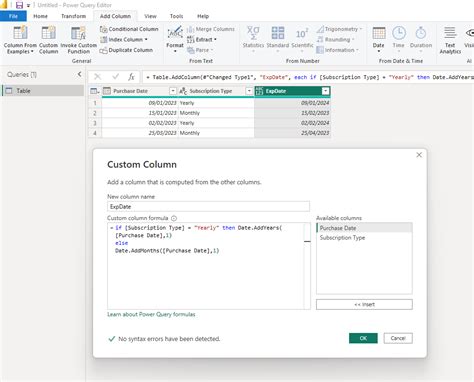474x382 pixels.
Task: Click the Time icon in ribbon
Action: [399, 33]
